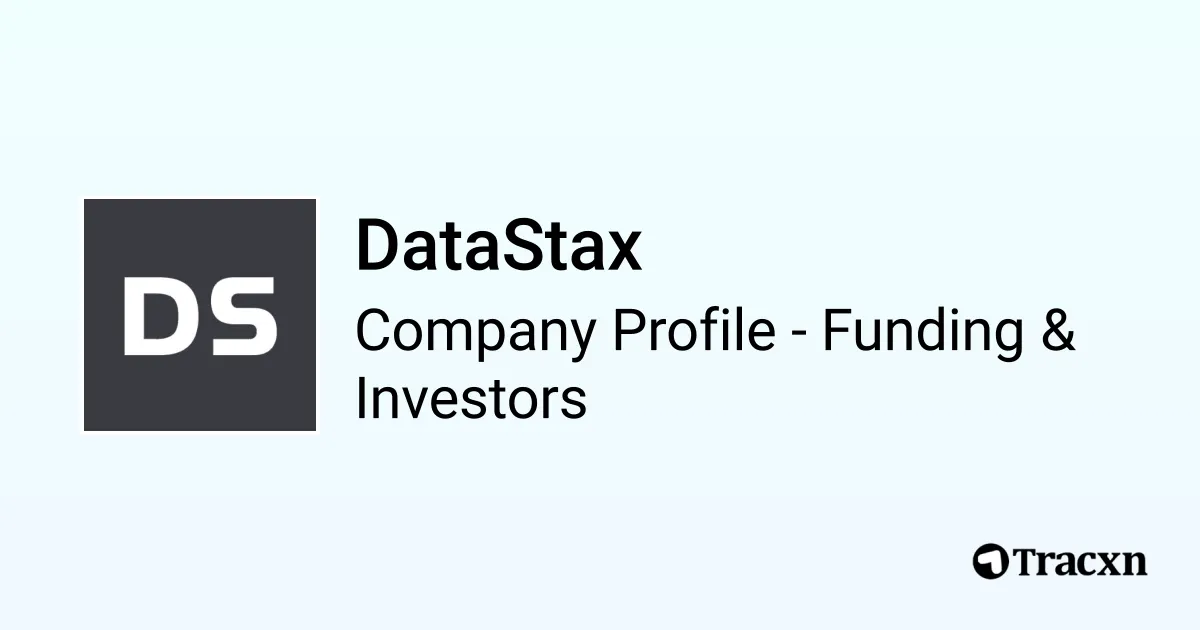Click the capital C in Company

[374, 331]
